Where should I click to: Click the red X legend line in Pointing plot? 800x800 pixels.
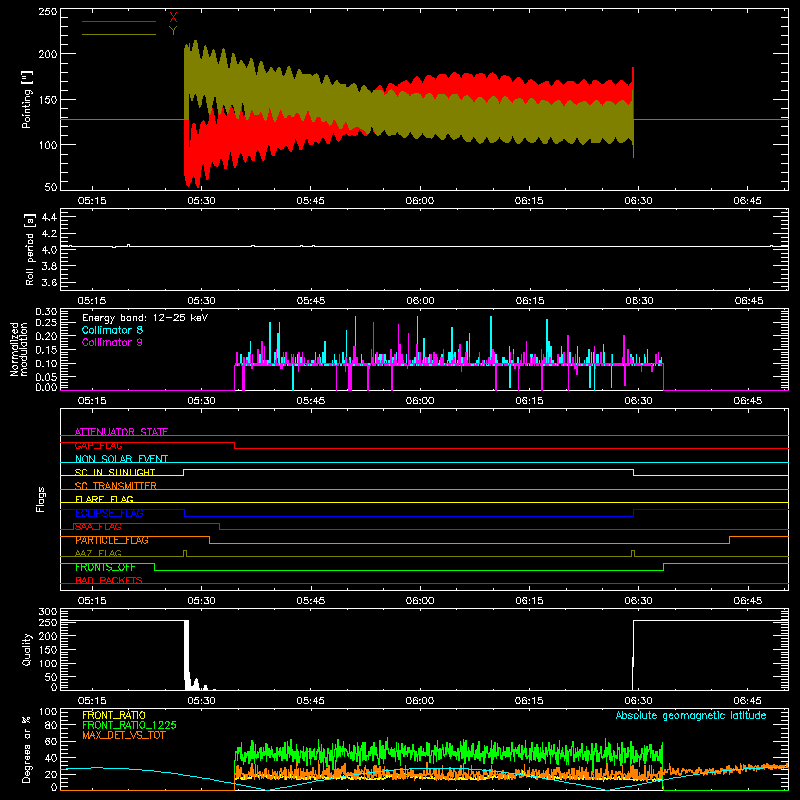[x=119, y=21]
